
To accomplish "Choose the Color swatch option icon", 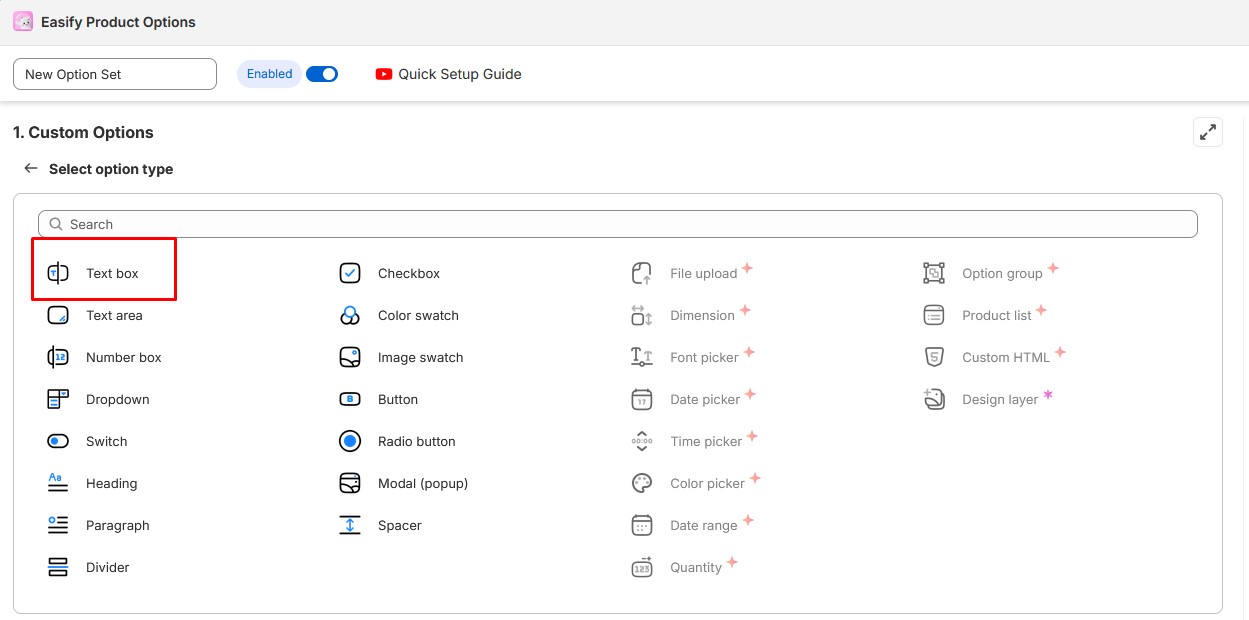I will coord(350,315).
